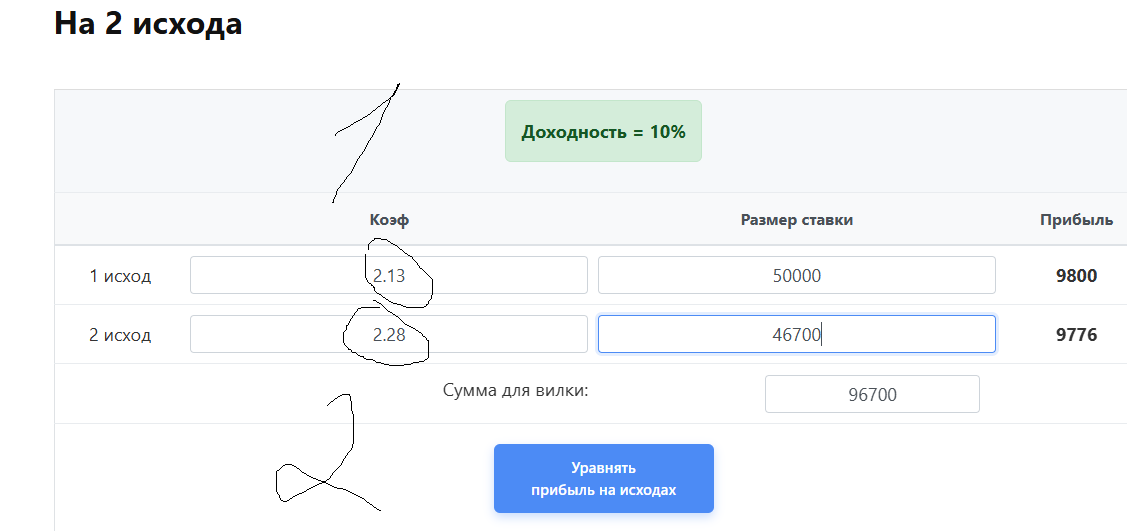Focus the stake size field showing 46700
The image size is (1127, 531).
pos(796,334)
